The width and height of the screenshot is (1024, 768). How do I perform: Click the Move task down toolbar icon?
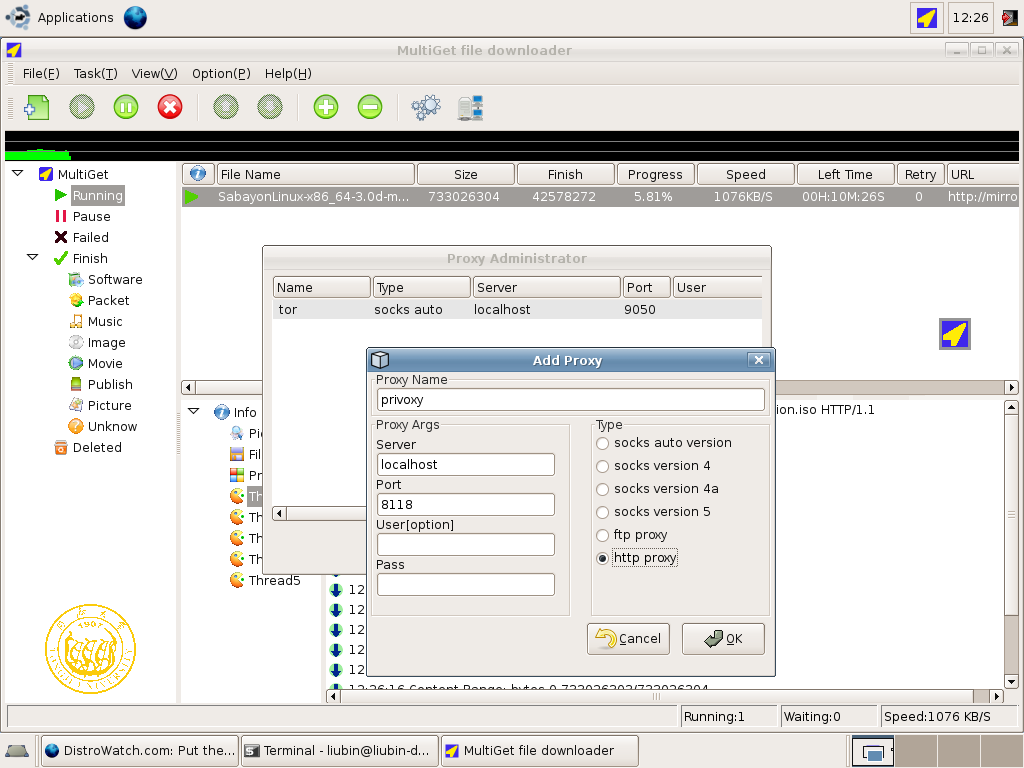pos(270,107)
